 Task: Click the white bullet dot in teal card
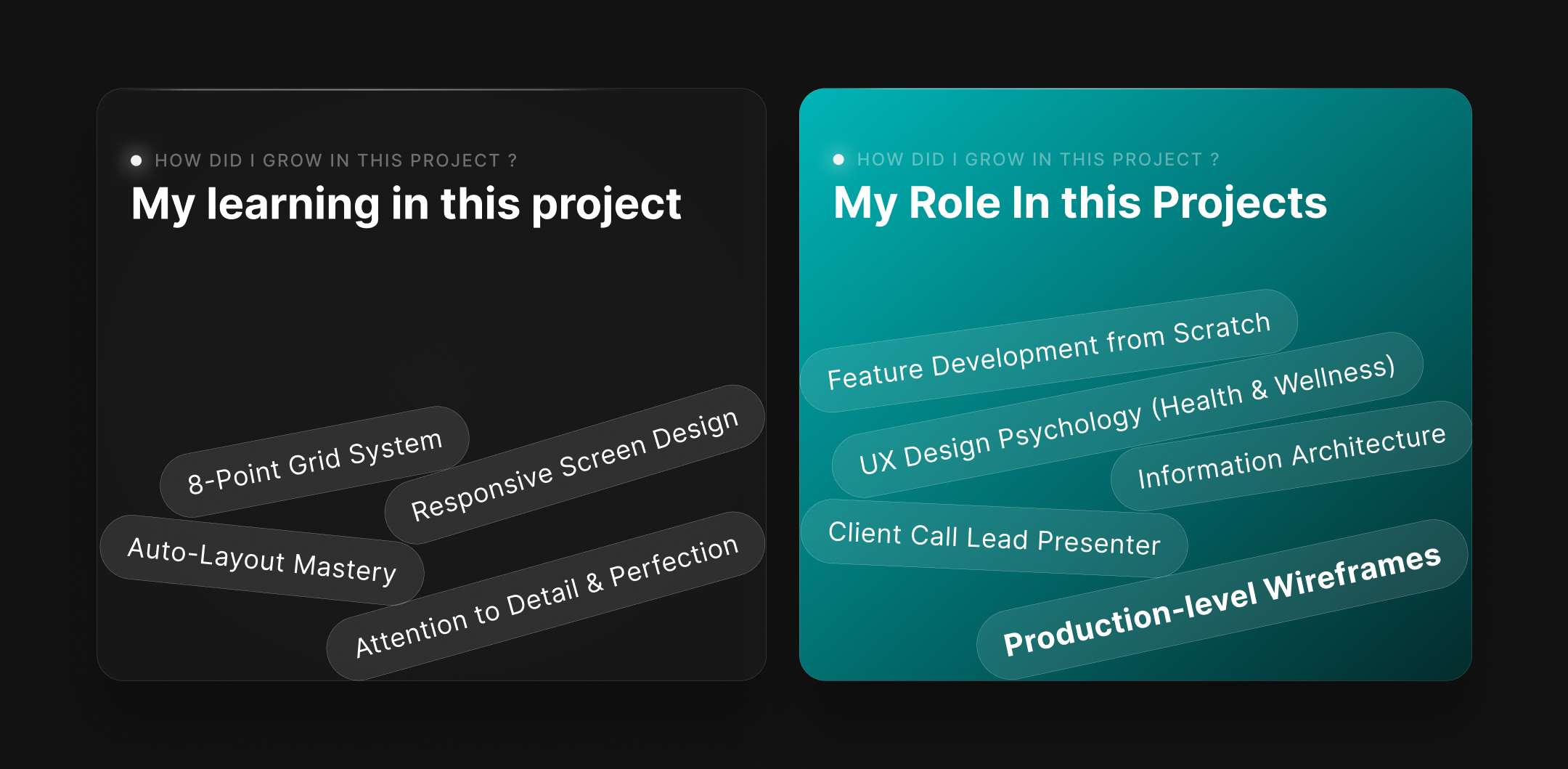[838, 159]
